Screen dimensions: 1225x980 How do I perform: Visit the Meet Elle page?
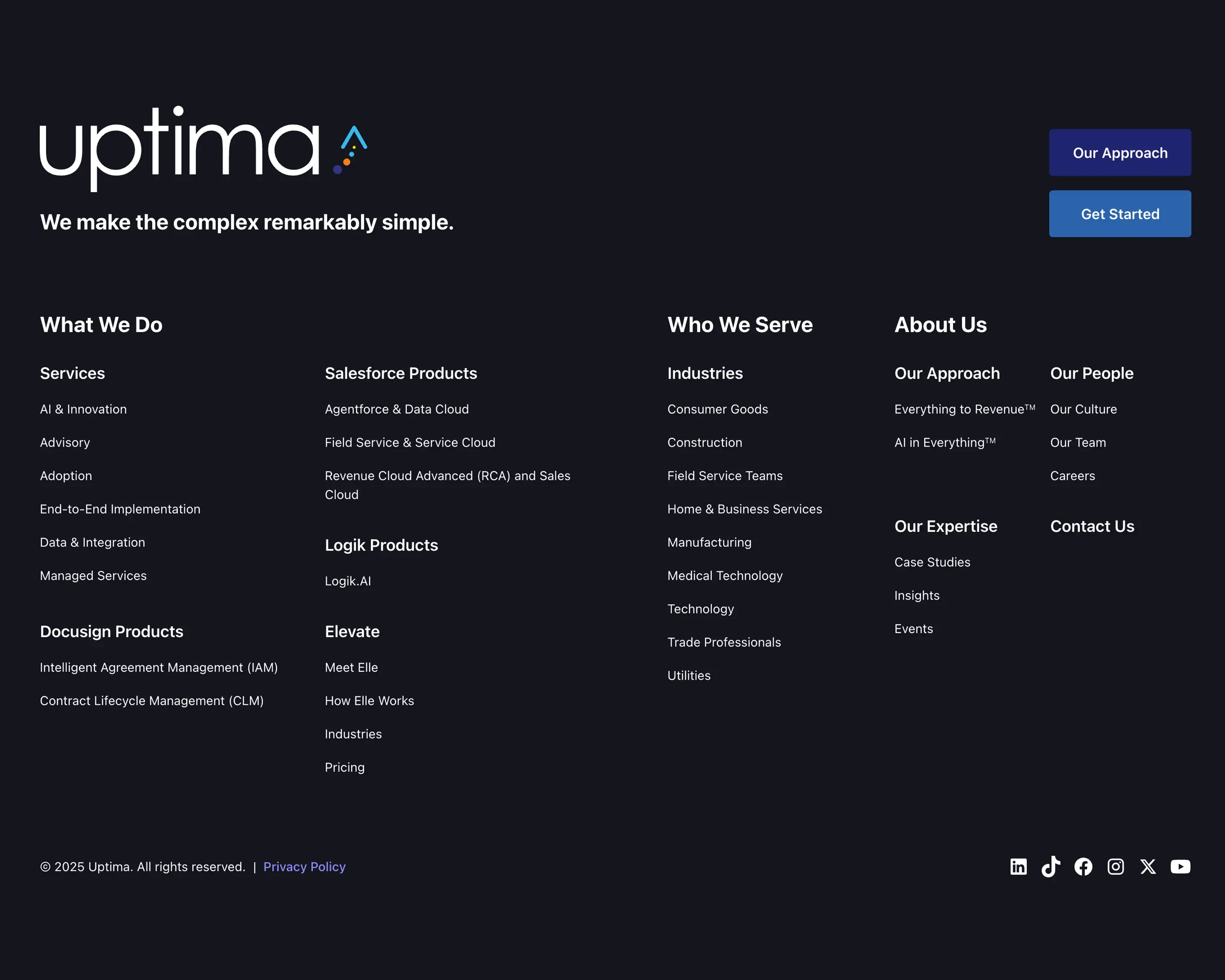click(351, 667)
